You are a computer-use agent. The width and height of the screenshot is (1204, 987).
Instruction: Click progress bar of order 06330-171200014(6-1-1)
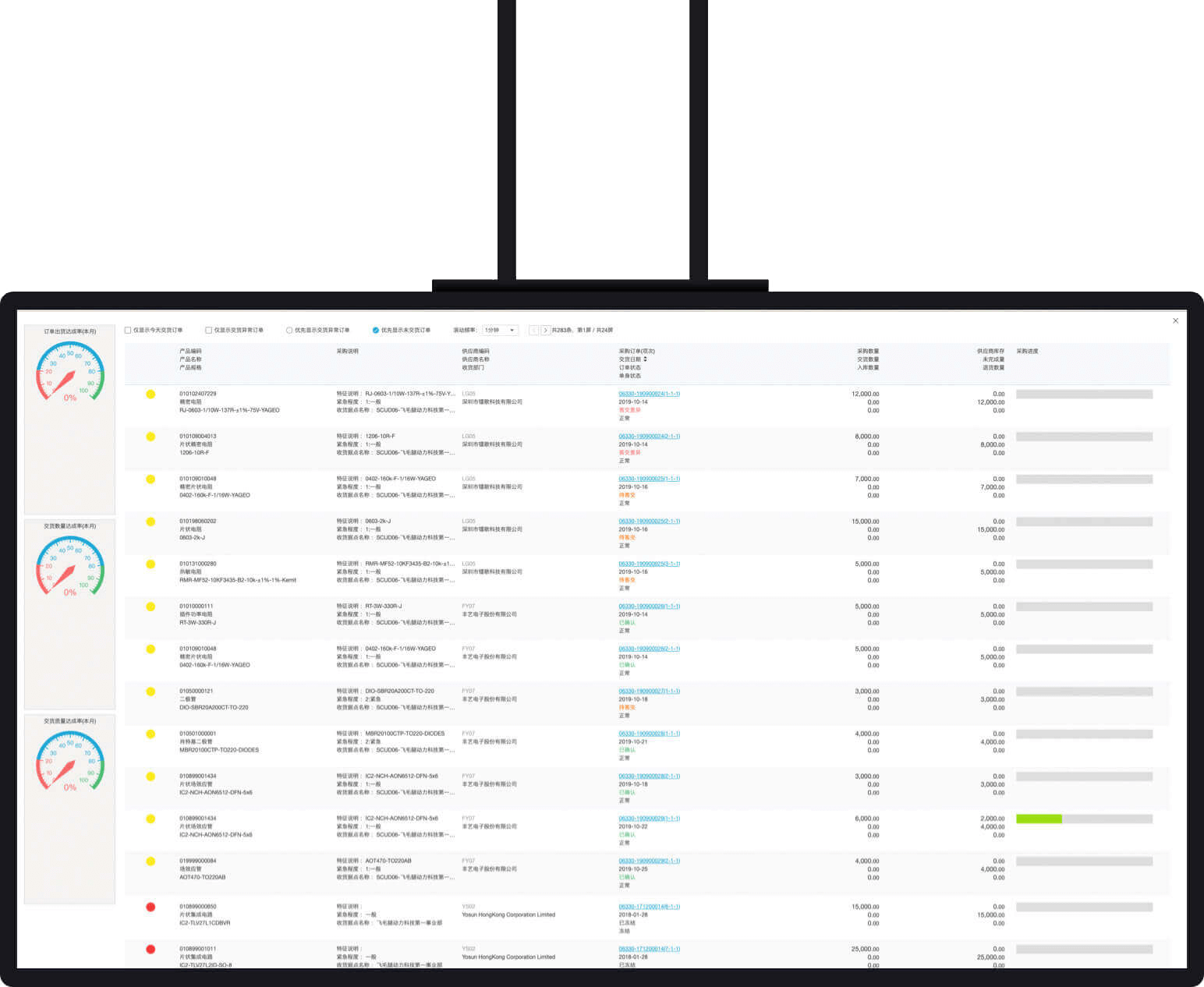(1084, 907)
